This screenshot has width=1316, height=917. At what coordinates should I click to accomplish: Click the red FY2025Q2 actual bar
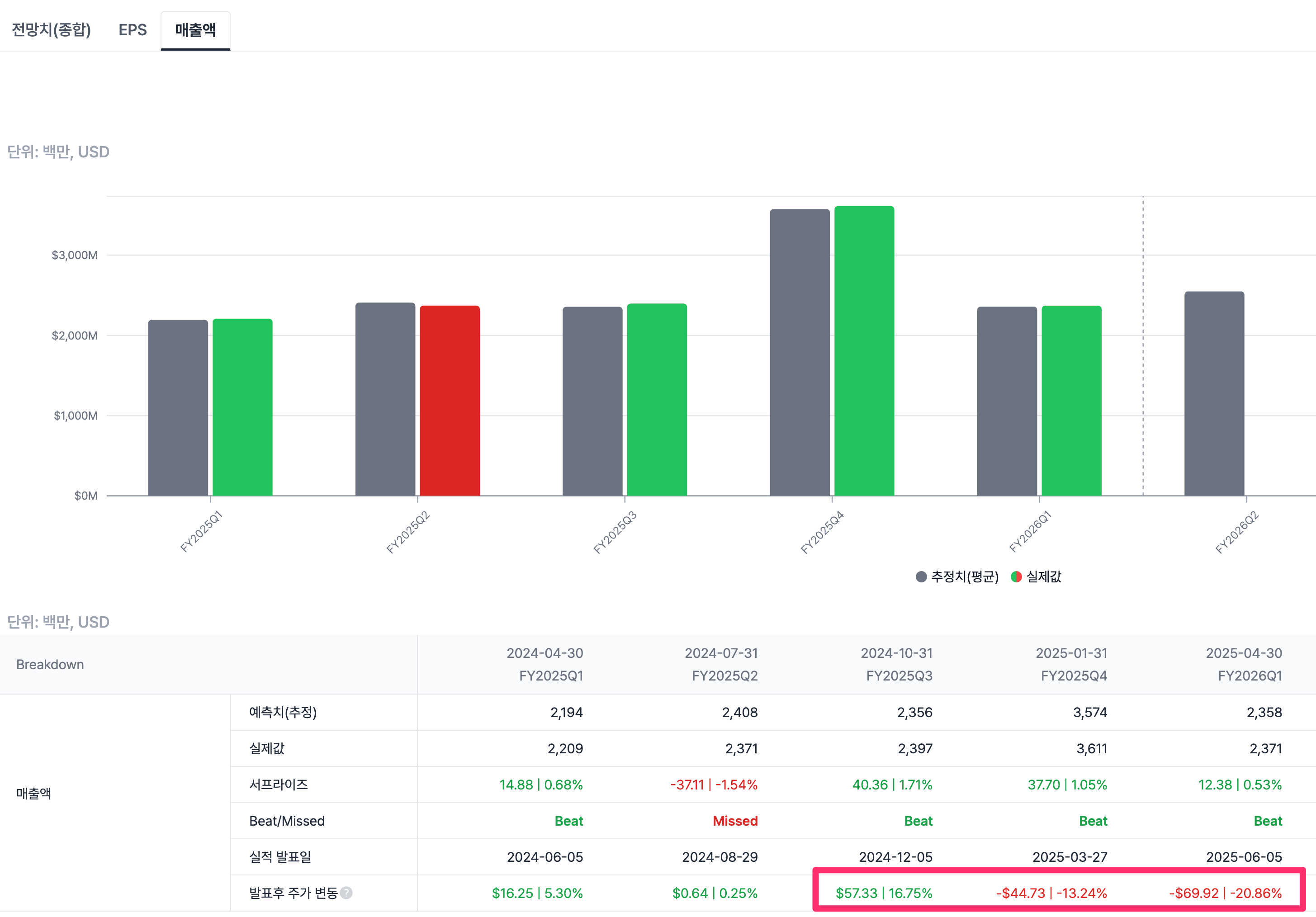coord(450,400)
